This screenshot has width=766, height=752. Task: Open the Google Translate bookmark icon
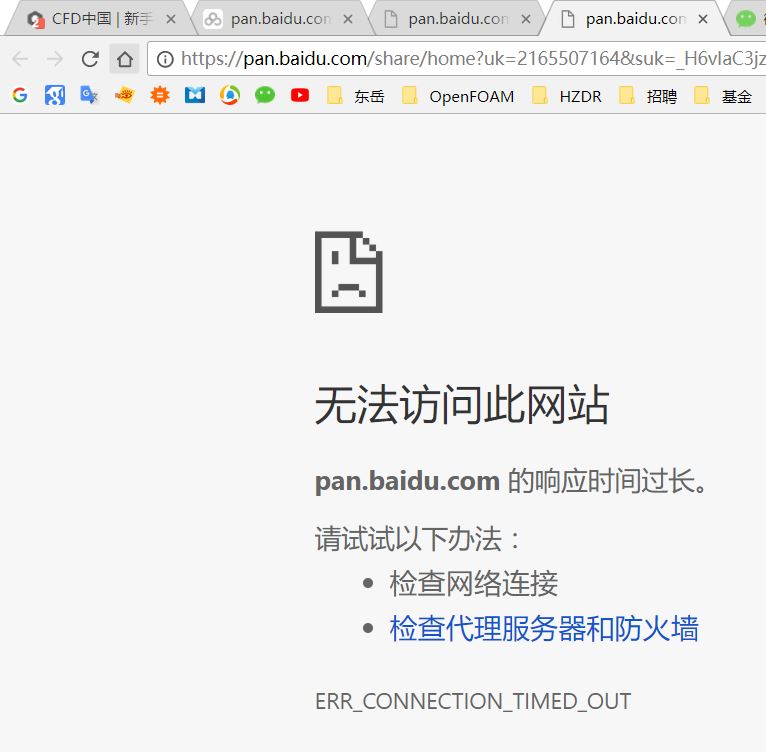(x=89, y=95)
